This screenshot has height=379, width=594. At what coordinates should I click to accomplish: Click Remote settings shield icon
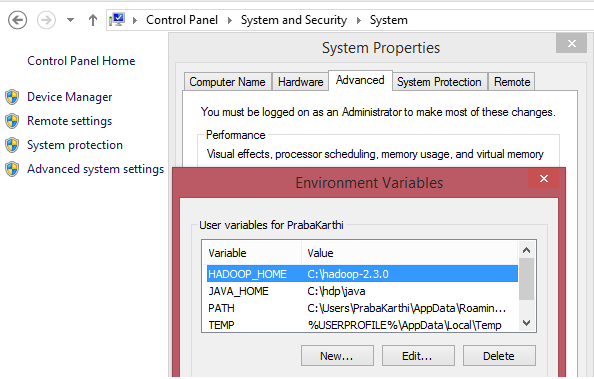pos(12,121)
